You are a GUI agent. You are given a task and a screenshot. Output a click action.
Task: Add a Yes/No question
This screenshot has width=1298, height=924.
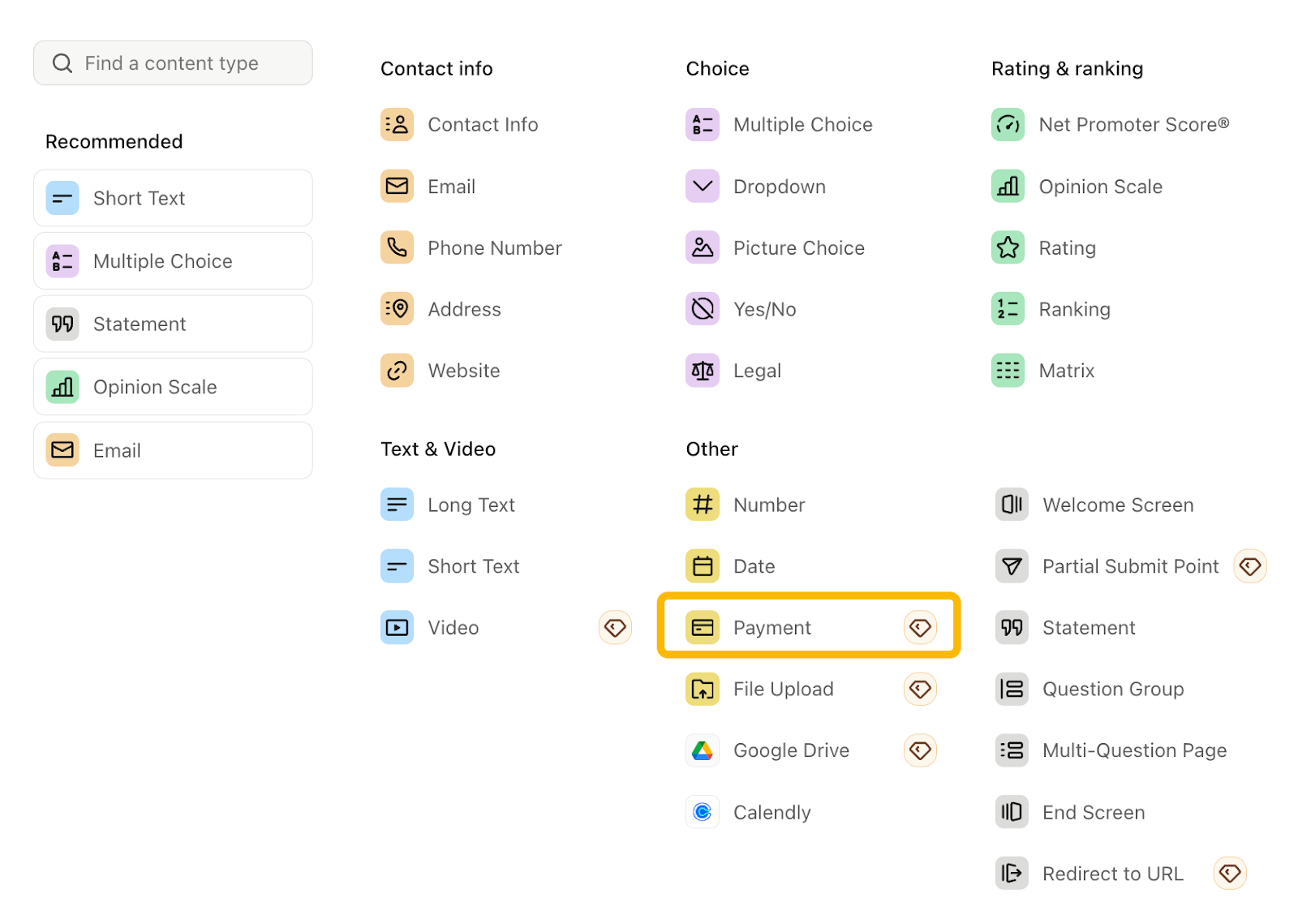tap(764, 309)
